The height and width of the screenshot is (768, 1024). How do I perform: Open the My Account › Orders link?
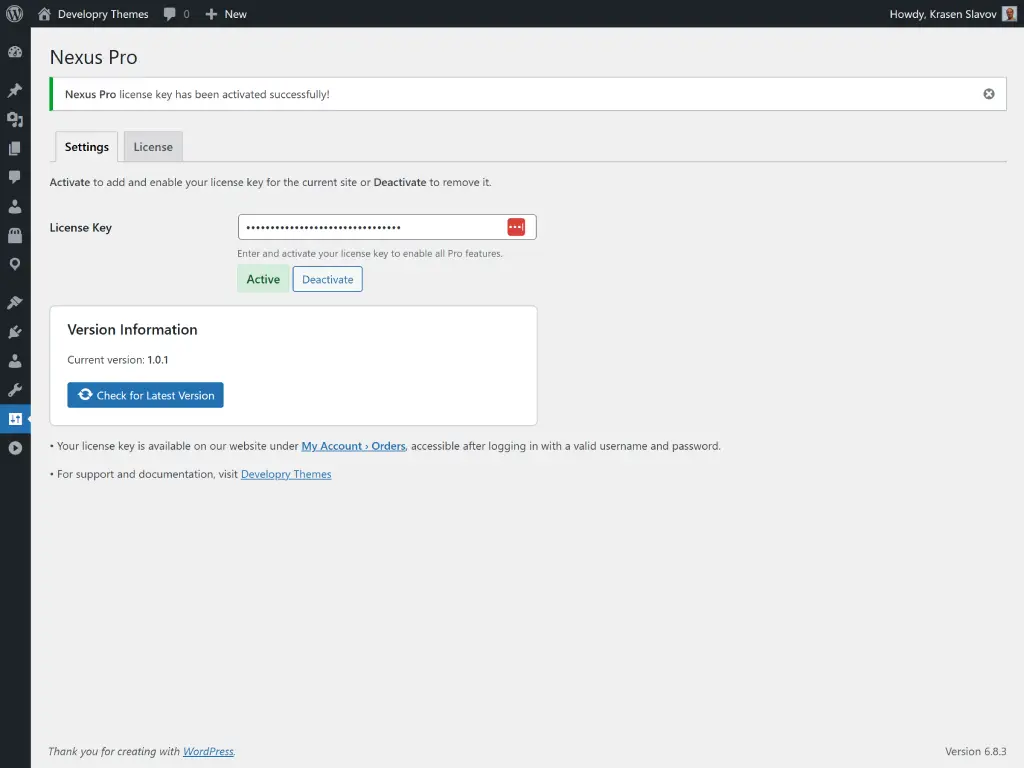point(353,446)
